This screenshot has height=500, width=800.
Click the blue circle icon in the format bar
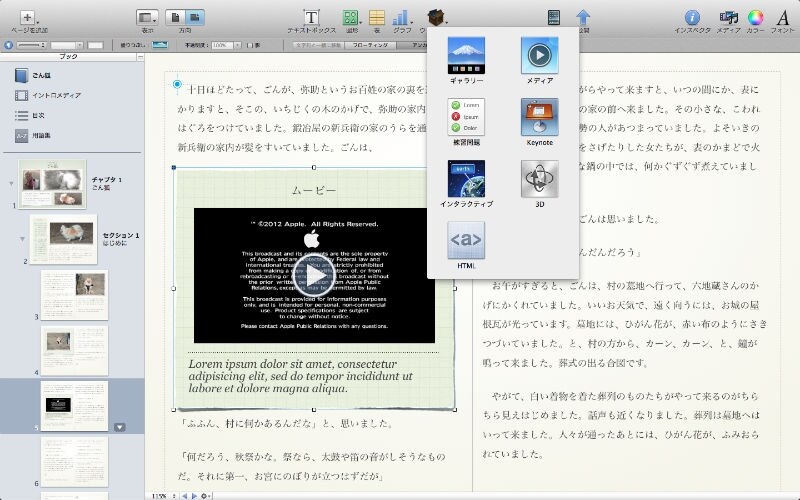tap(8, 45)
